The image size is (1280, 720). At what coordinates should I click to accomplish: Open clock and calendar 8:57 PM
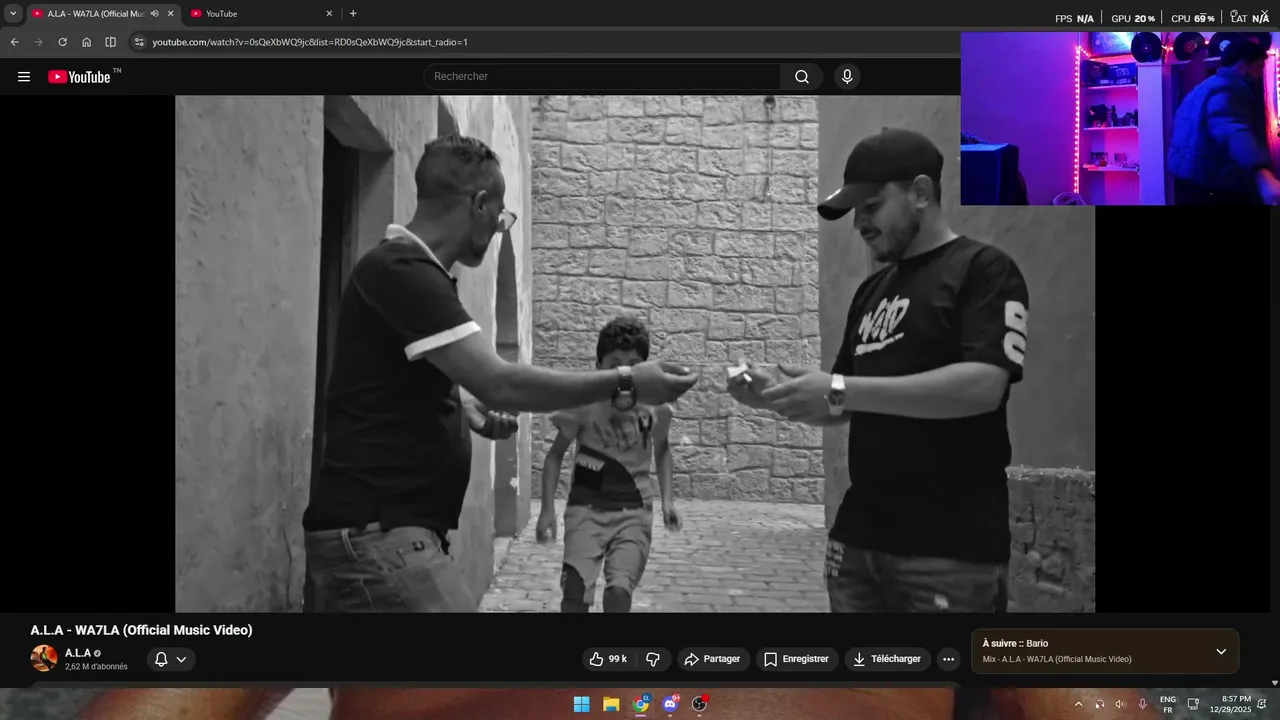pos(1230,704)
